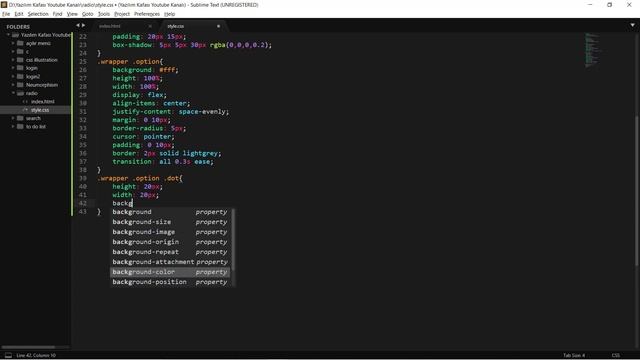Switch to the style.css tab

coord(176,26)
